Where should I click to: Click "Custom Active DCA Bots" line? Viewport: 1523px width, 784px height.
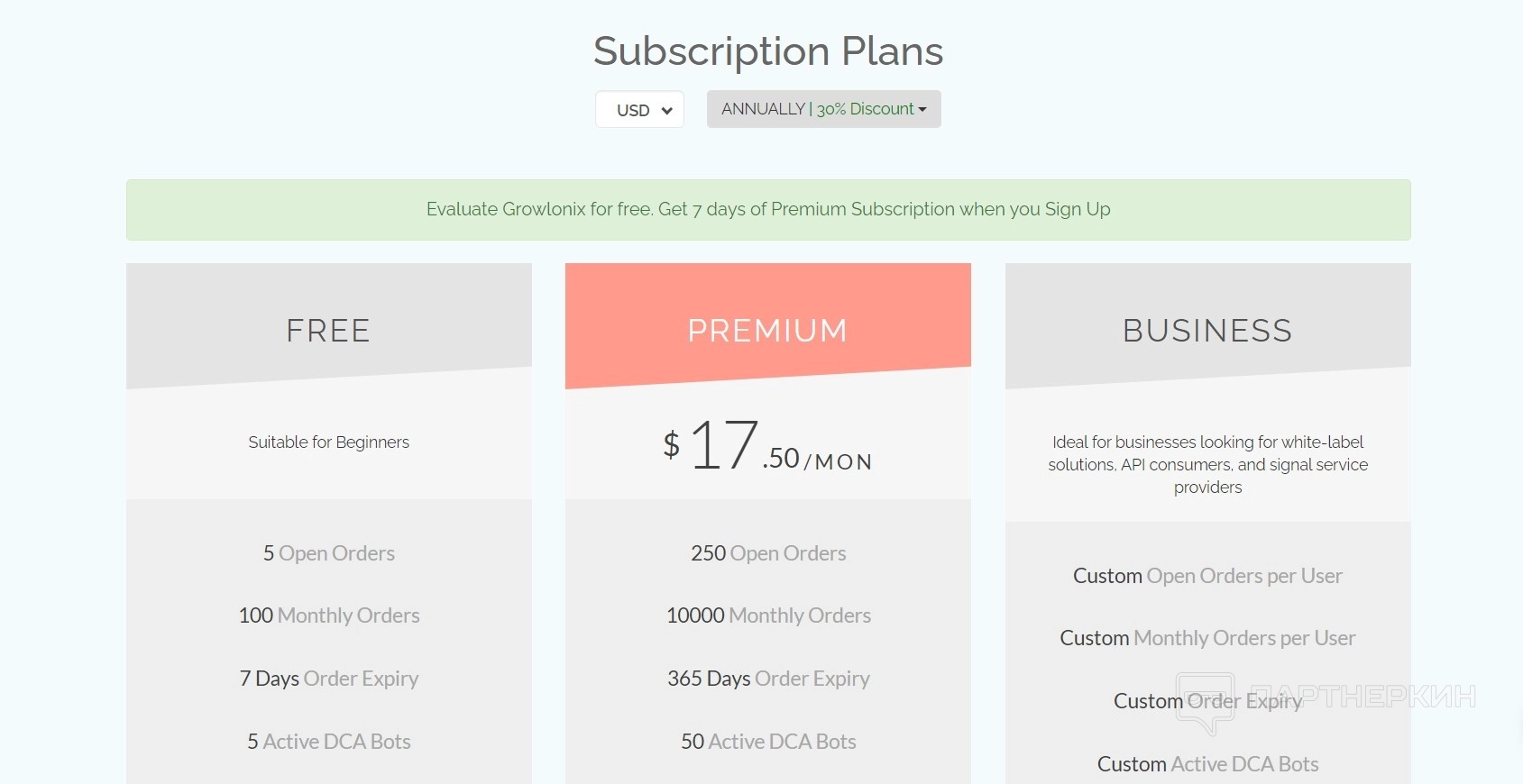(x=1207, y=764)
